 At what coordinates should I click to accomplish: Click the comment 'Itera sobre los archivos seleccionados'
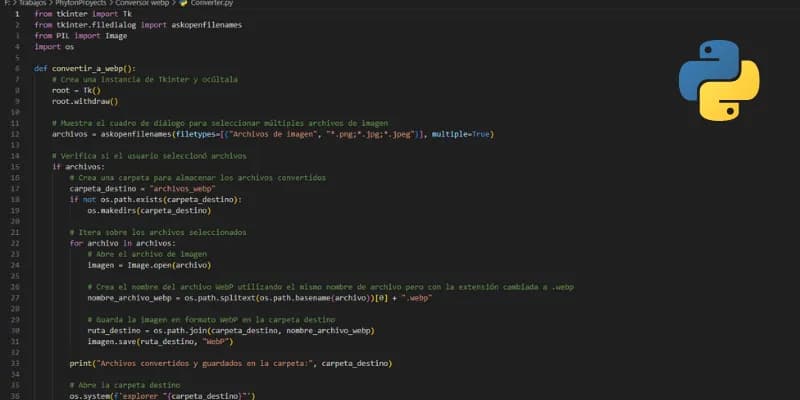[x=158, y=232]
